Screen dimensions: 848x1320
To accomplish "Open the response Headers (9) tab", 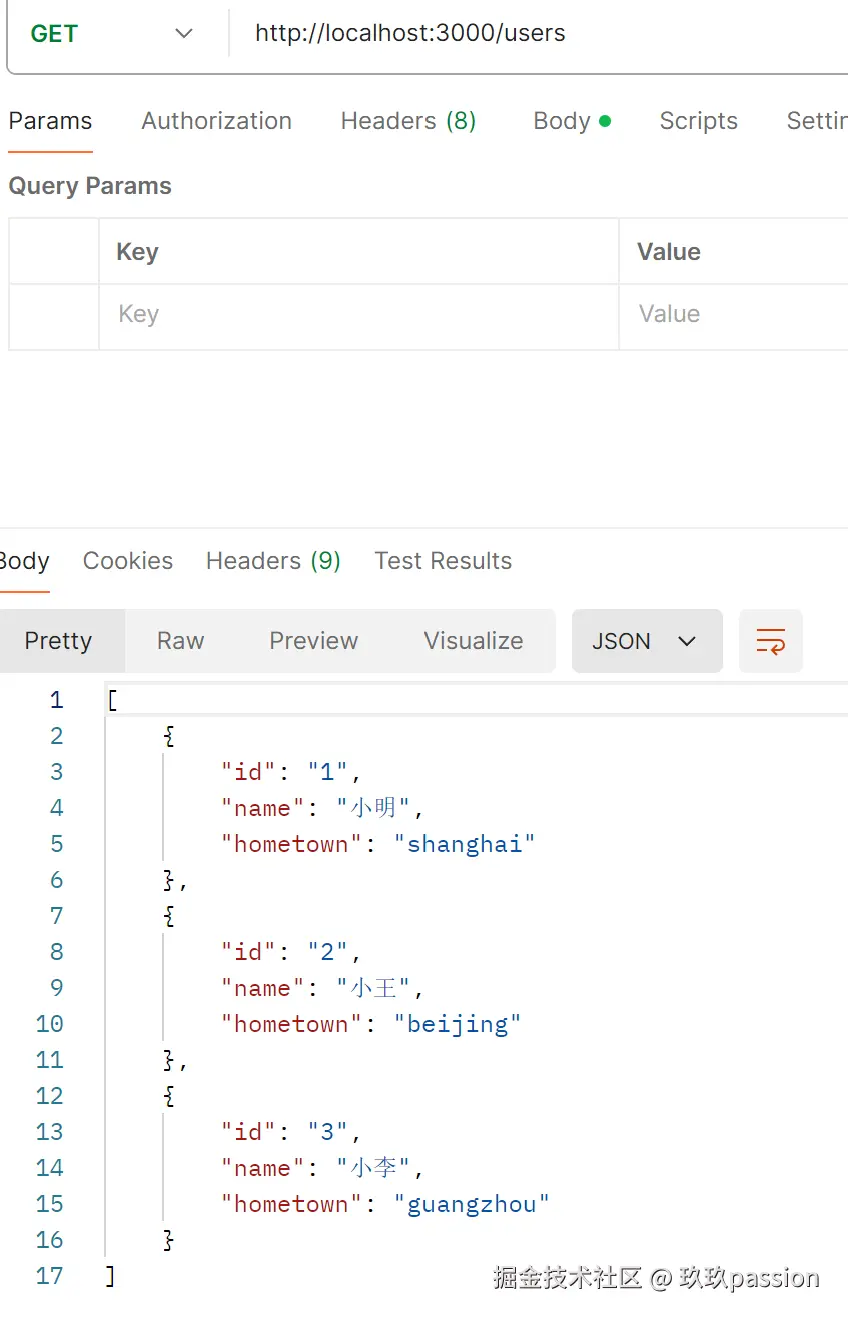I will [x=273, y=561].
